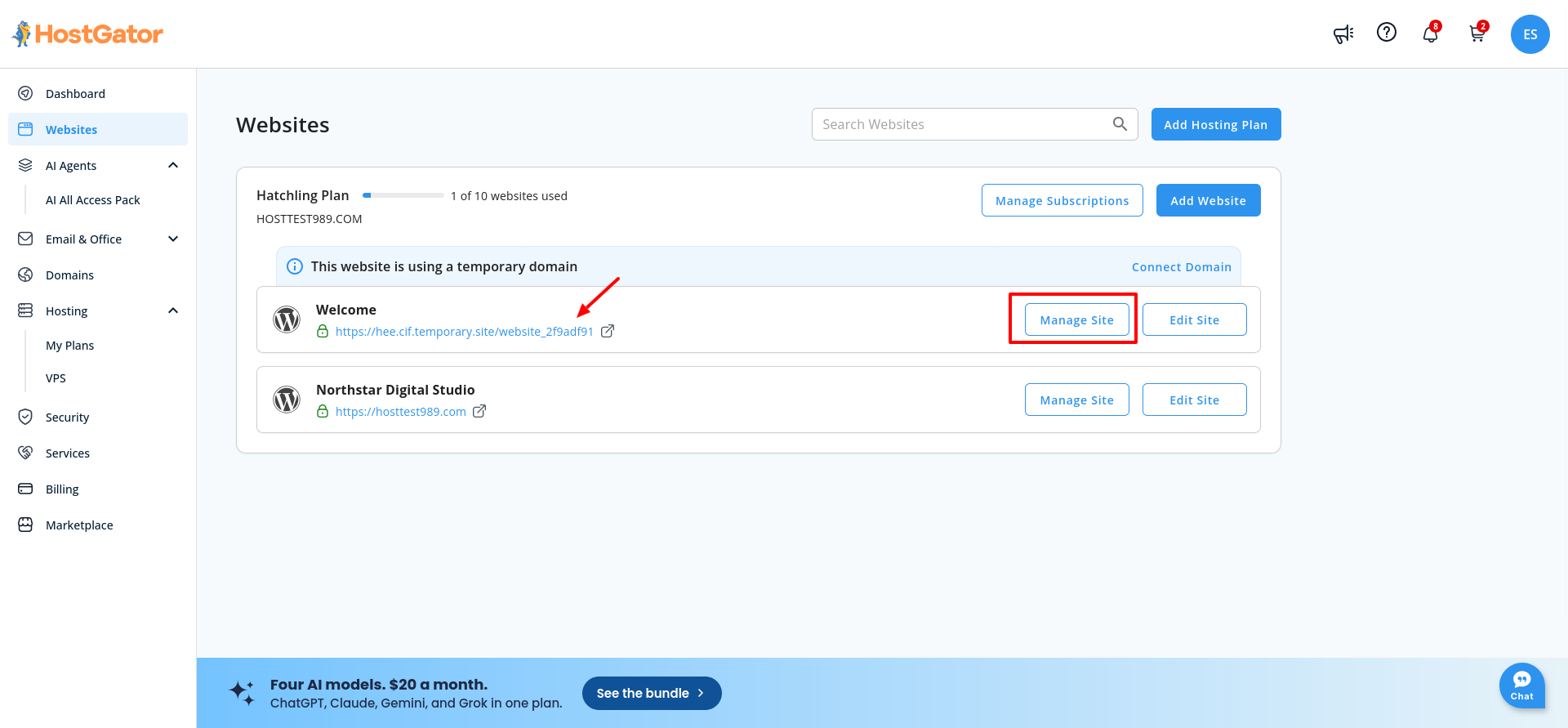Open My Plans under Hosting
This screenshot has height=728, width=1568.
pos(70,346)
